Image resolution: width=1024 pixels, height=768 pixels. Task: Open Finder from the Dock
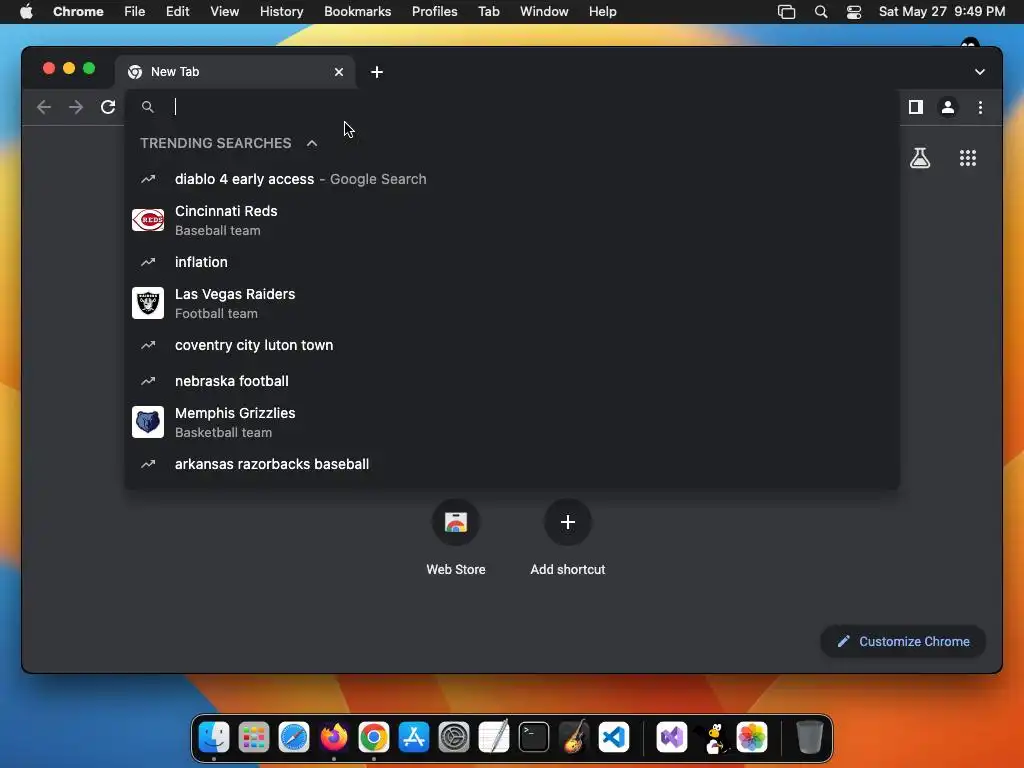(214, 737)
